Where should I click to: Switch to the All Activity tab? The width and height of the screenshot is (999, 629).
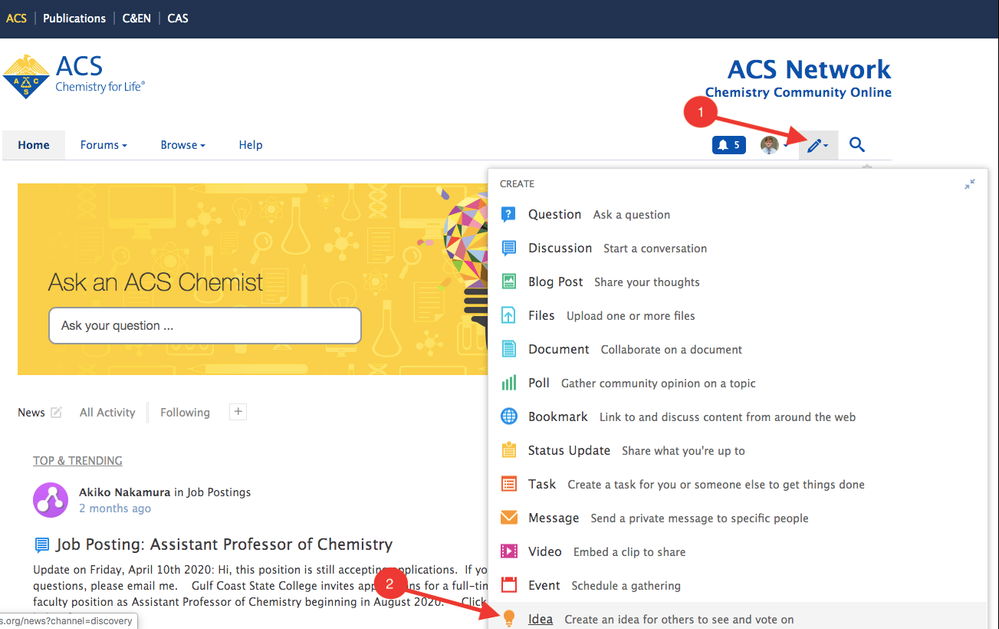(107, 412)
